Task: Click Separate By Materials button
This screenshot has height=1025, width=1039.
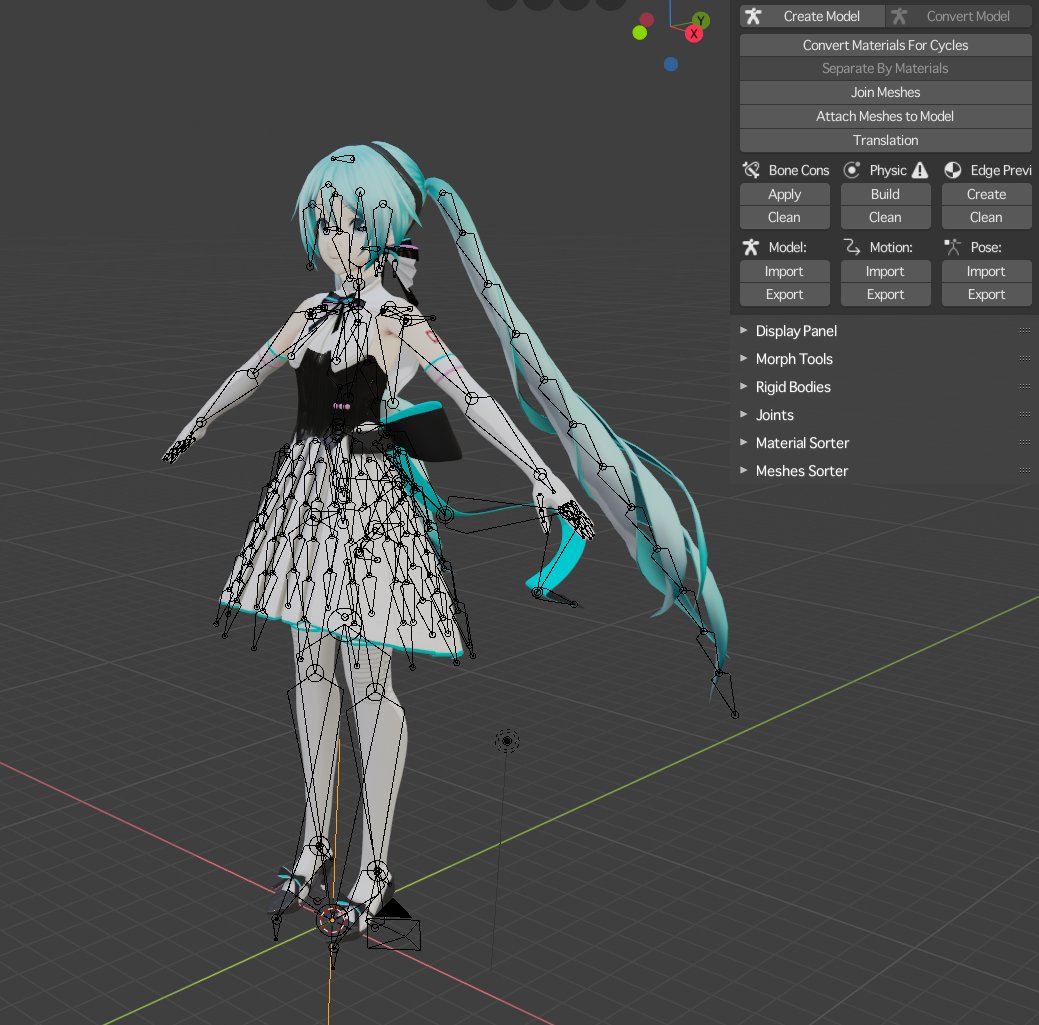Action: coord(885,68)
